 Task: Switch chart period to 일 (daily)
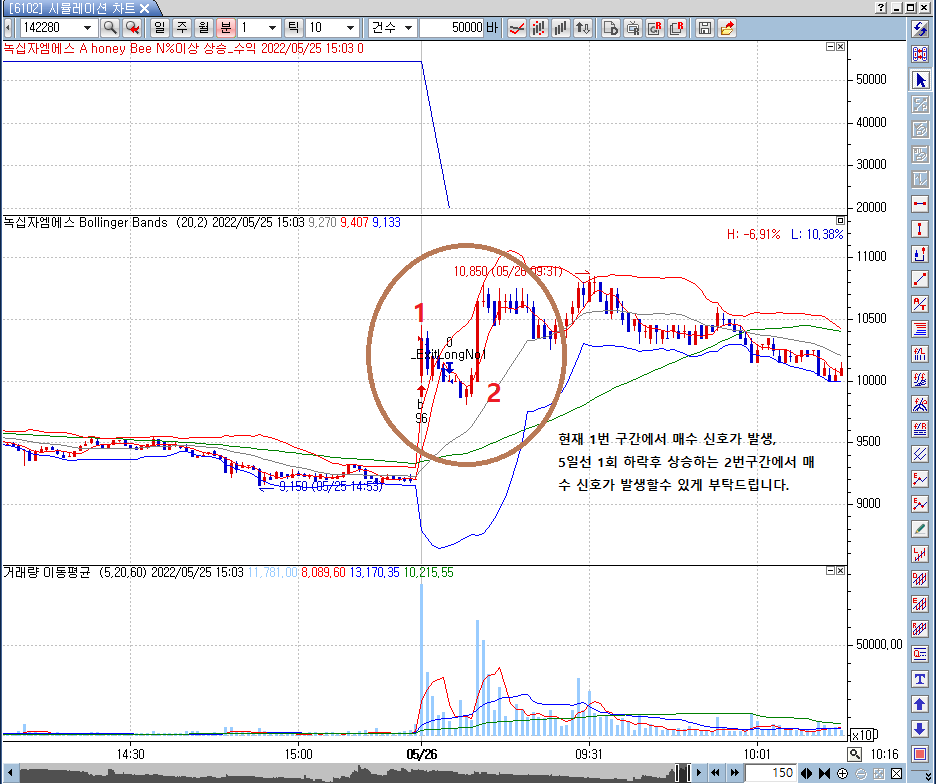pos(159,28)
